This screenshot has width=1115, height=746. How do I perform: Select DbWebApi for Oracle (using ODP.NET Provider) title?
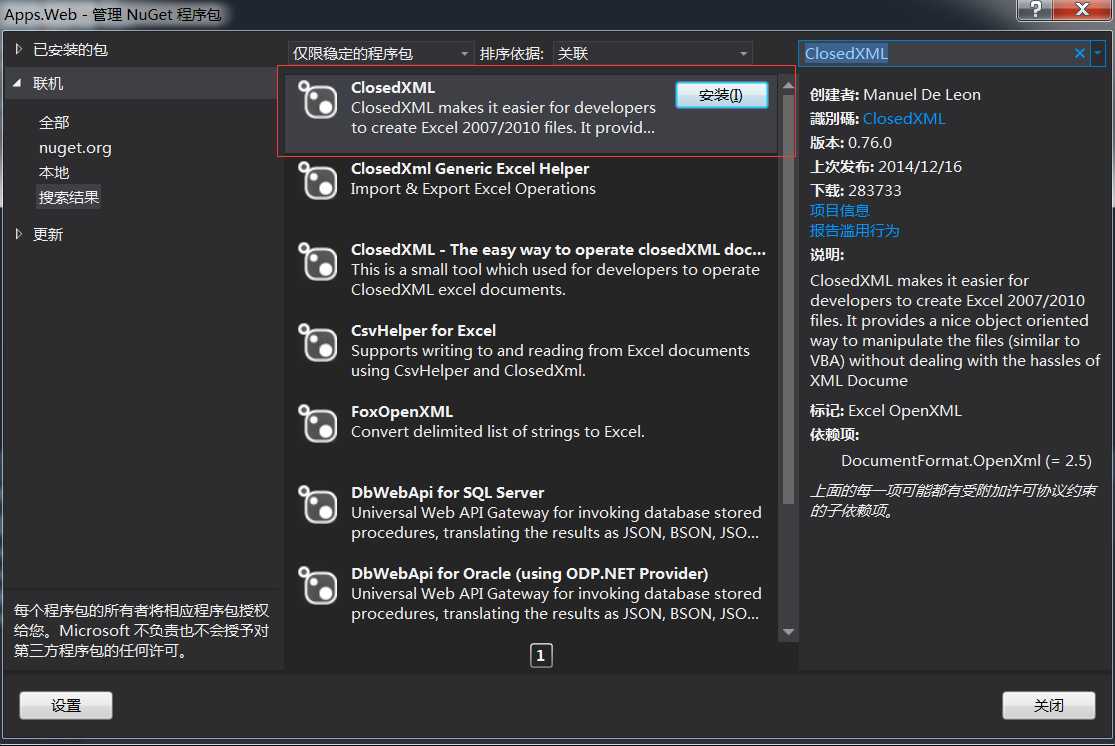(x=530, y=574)
